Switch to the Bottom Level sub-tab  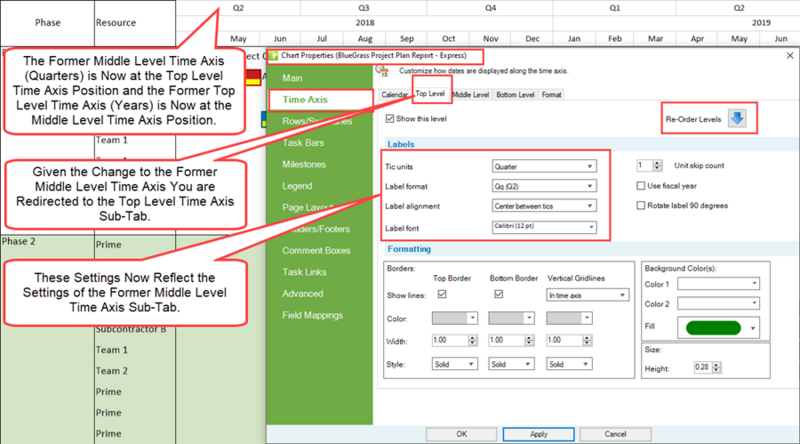515,95
